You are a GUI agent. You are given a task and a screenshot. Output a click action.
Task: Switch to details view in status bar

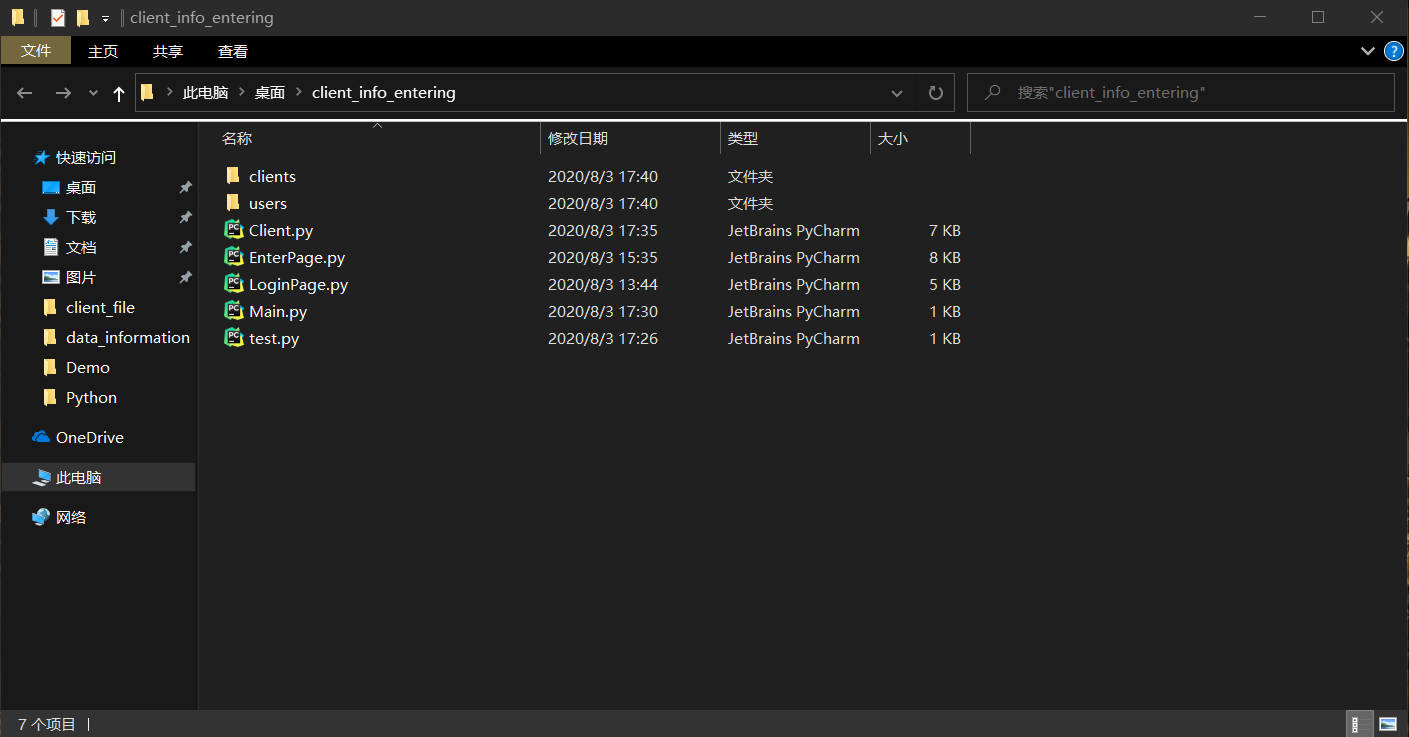(x=1360, y=724)
